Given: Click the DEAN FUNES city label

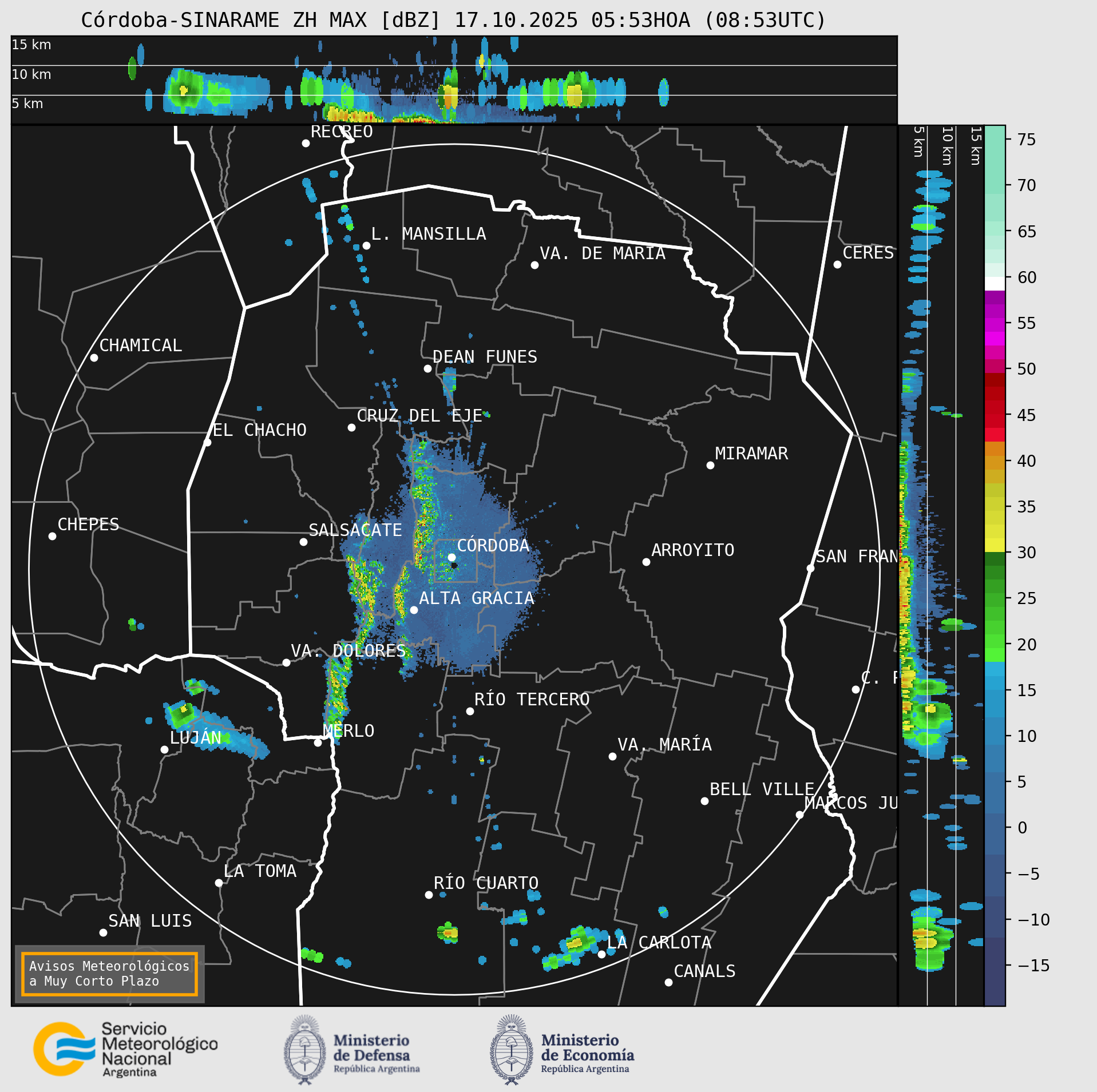Looking at the screenshot, I should click(485, 357).
